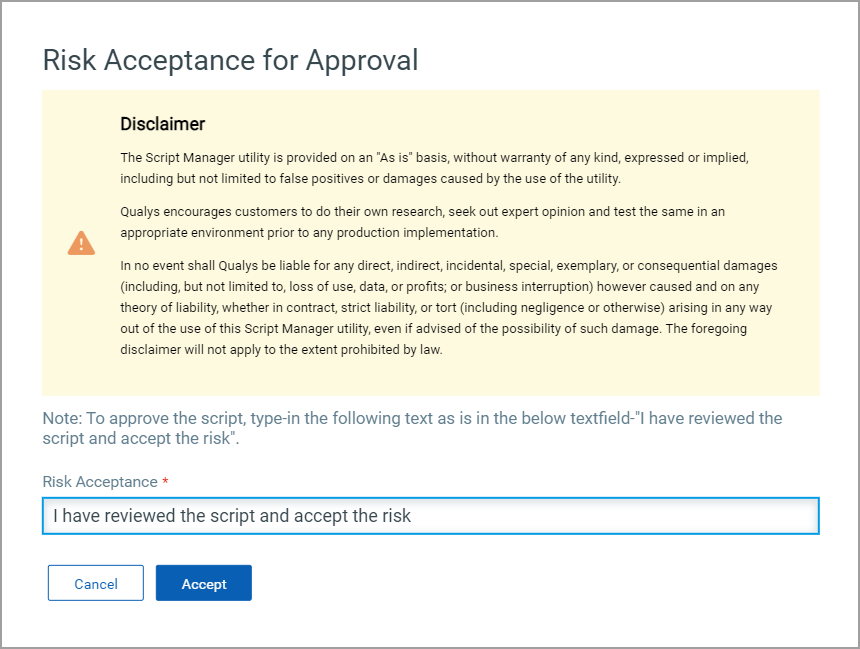Click the note text about approving the script
The image size is (860, 649).
pyautogui.click(x=410, y=428)
